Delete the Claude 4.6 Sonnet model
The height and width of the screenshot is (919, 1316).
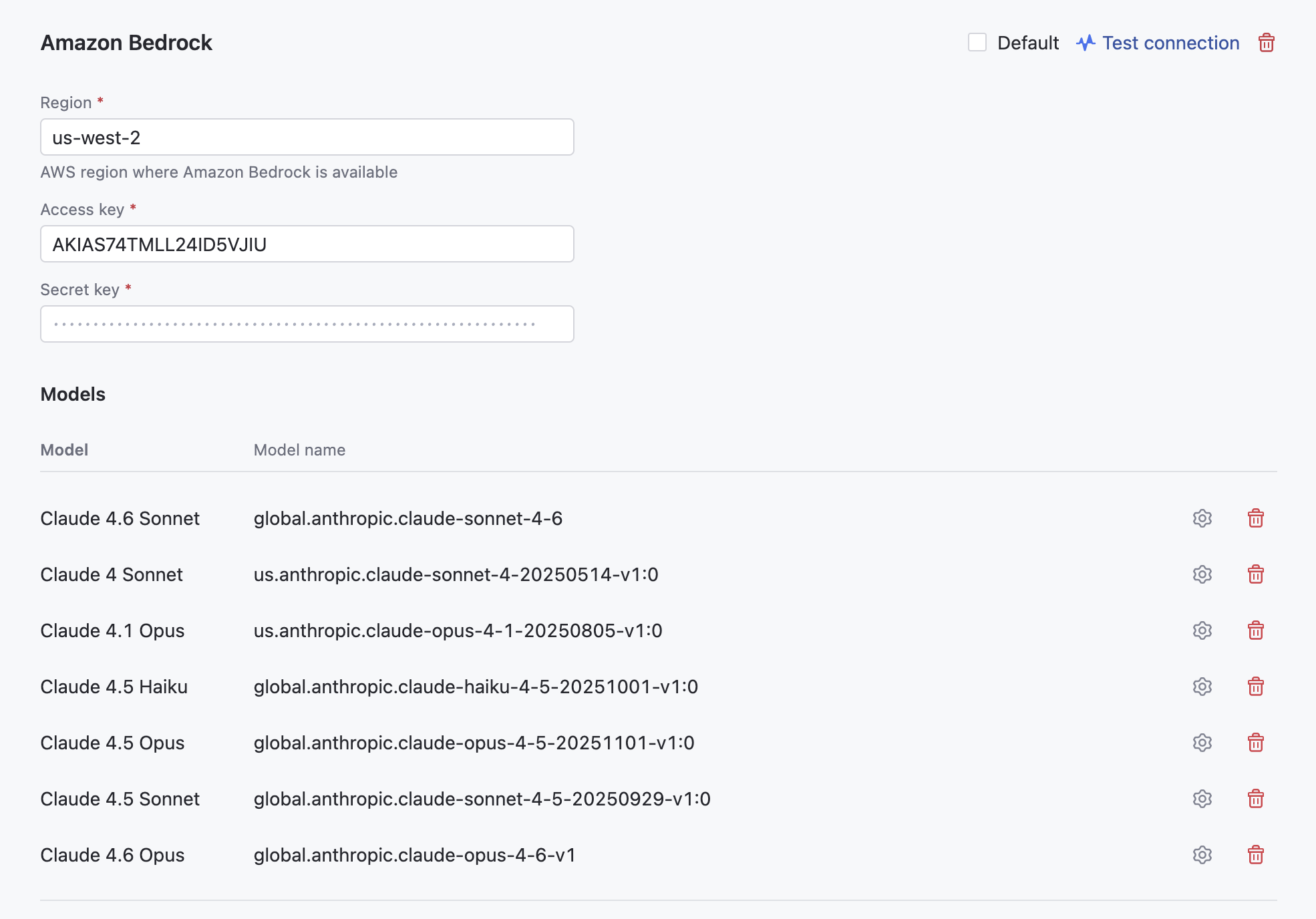pyautogui.click(x=1255, y=518)
